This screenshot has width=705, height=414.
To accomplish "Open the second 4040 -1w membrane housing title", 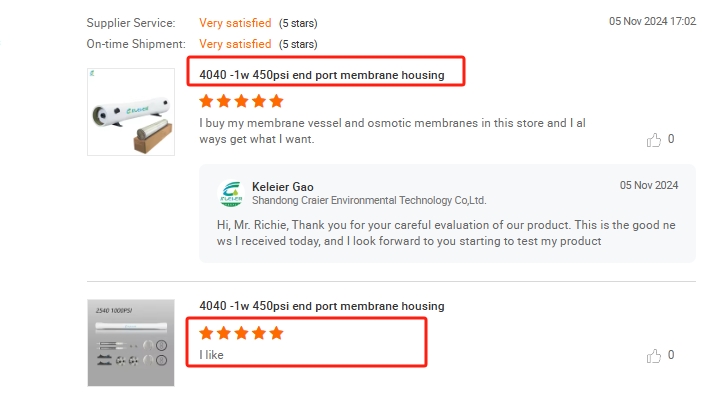I will (x=322, y=306).
